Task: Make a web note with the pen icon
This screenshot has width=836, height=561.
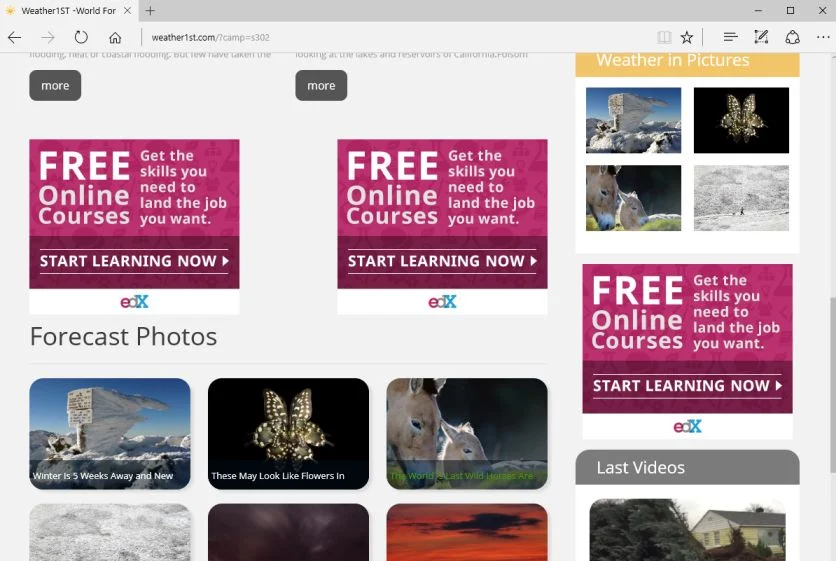Action: (761, 37)
